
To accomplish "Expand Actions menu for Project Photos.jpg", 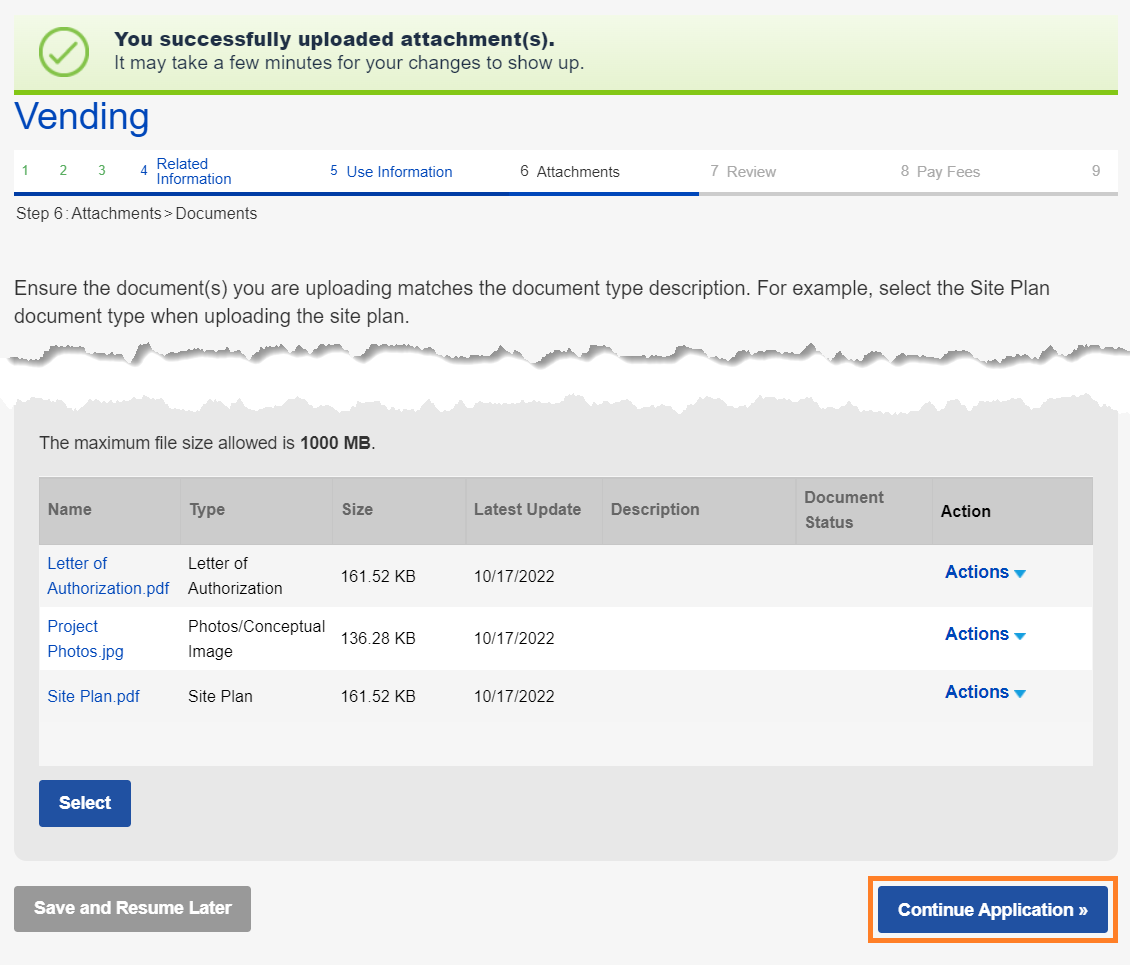I will pyautogui.click(x=985, y=635).
